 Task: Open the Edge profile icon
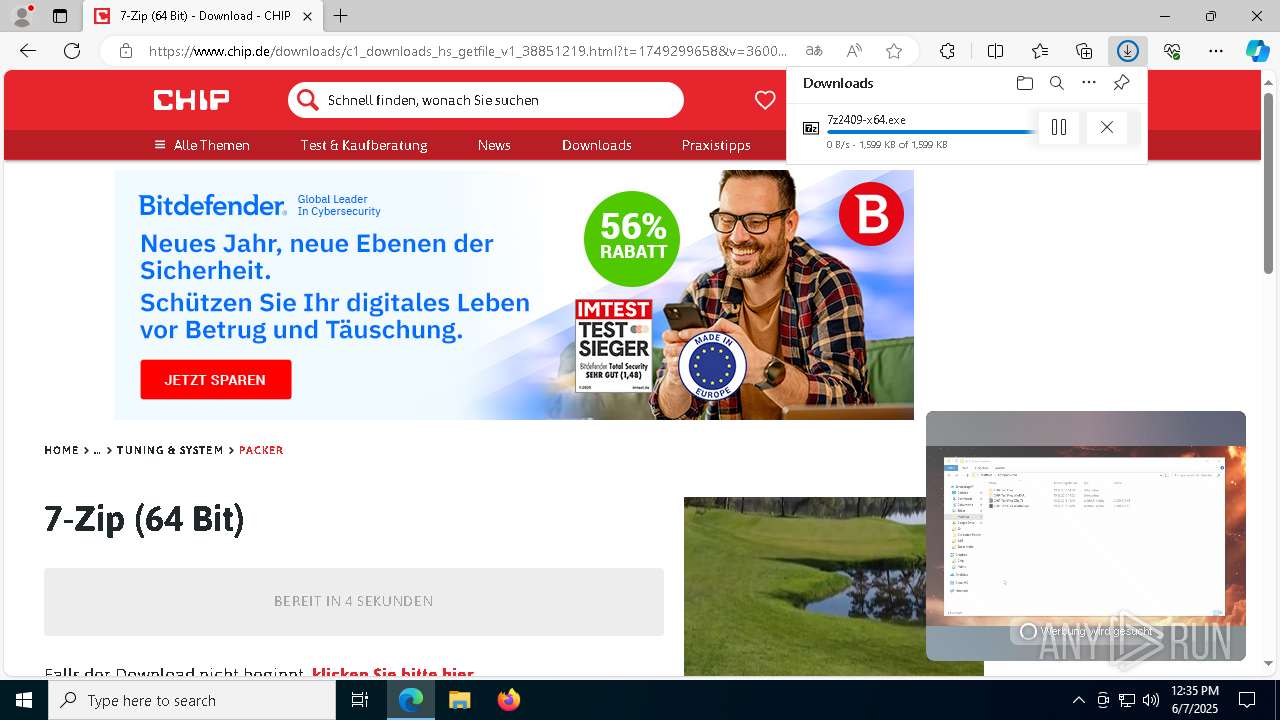(22, 16)
